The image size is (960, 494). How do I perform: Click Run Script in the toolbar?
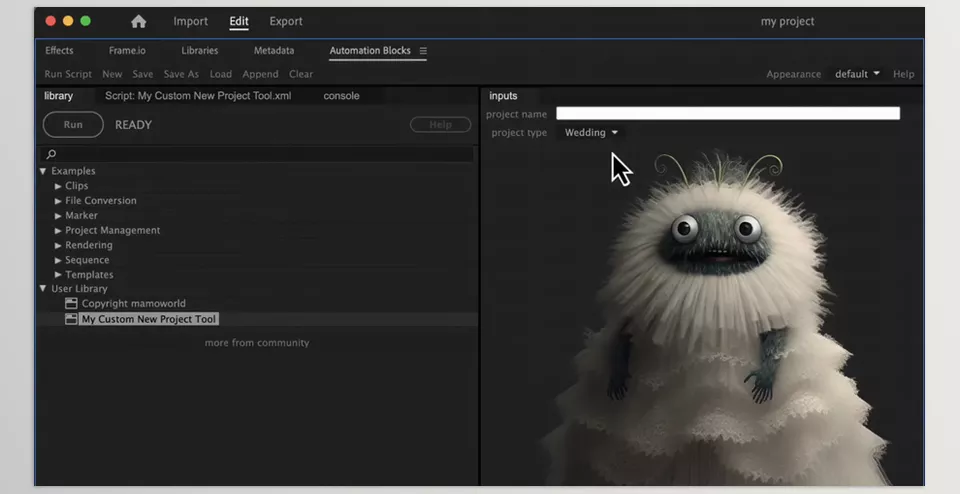[x=68, y=74]
